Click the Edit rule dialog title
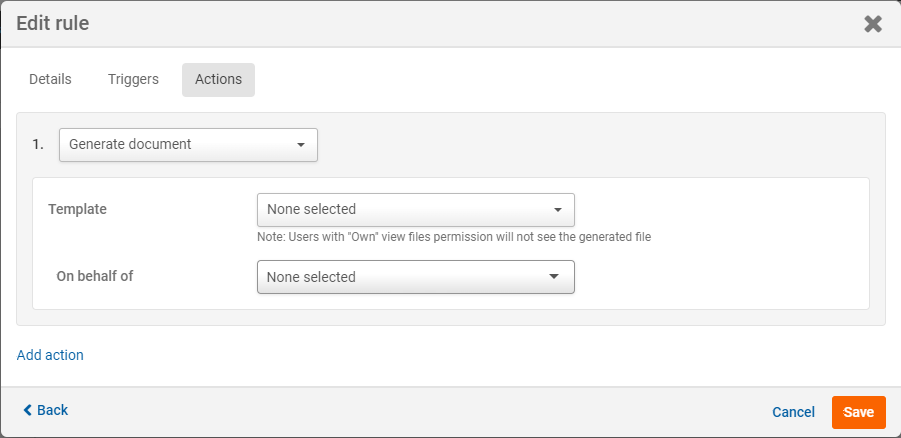The height and width of the screenshot is (438, 901). pos(53,23)
